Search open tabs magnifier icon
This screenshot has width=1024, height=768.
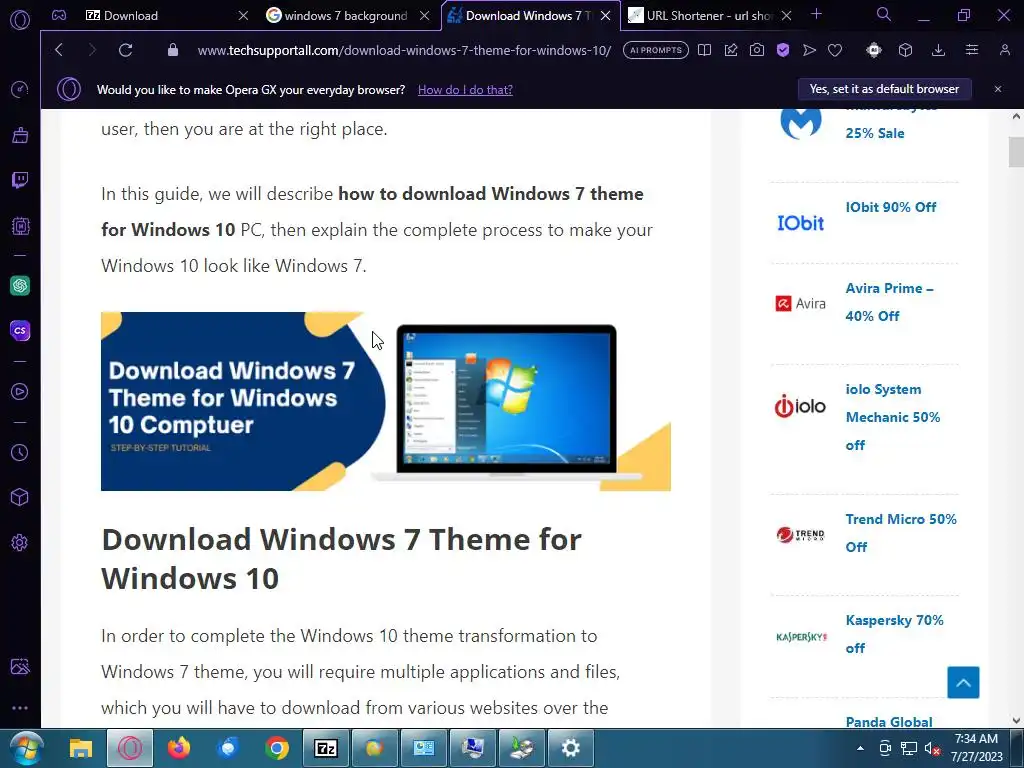tap(884, 15)
